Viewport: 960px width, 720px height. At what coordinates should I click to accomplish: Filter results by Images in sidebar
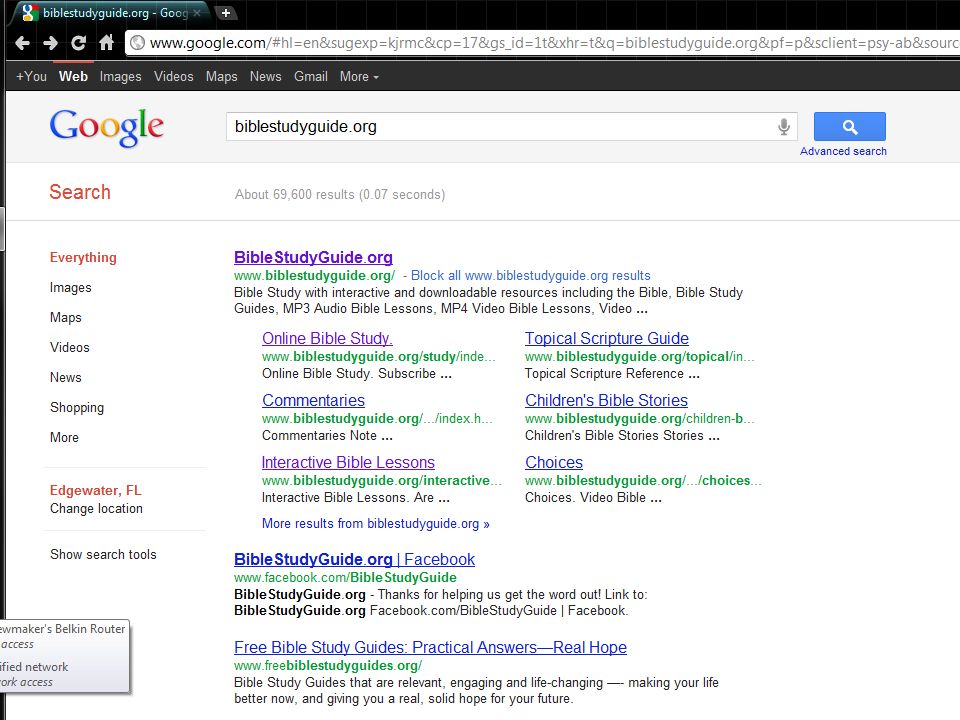[70, 288]
